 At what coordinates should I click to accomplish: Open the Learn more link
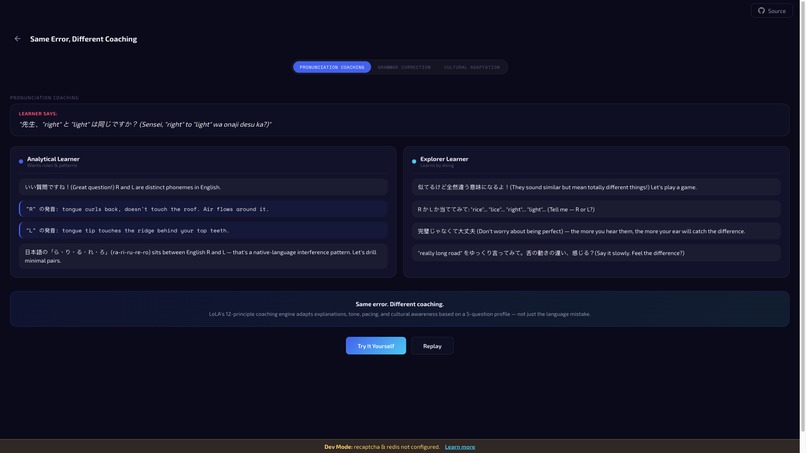coord(460,447)
